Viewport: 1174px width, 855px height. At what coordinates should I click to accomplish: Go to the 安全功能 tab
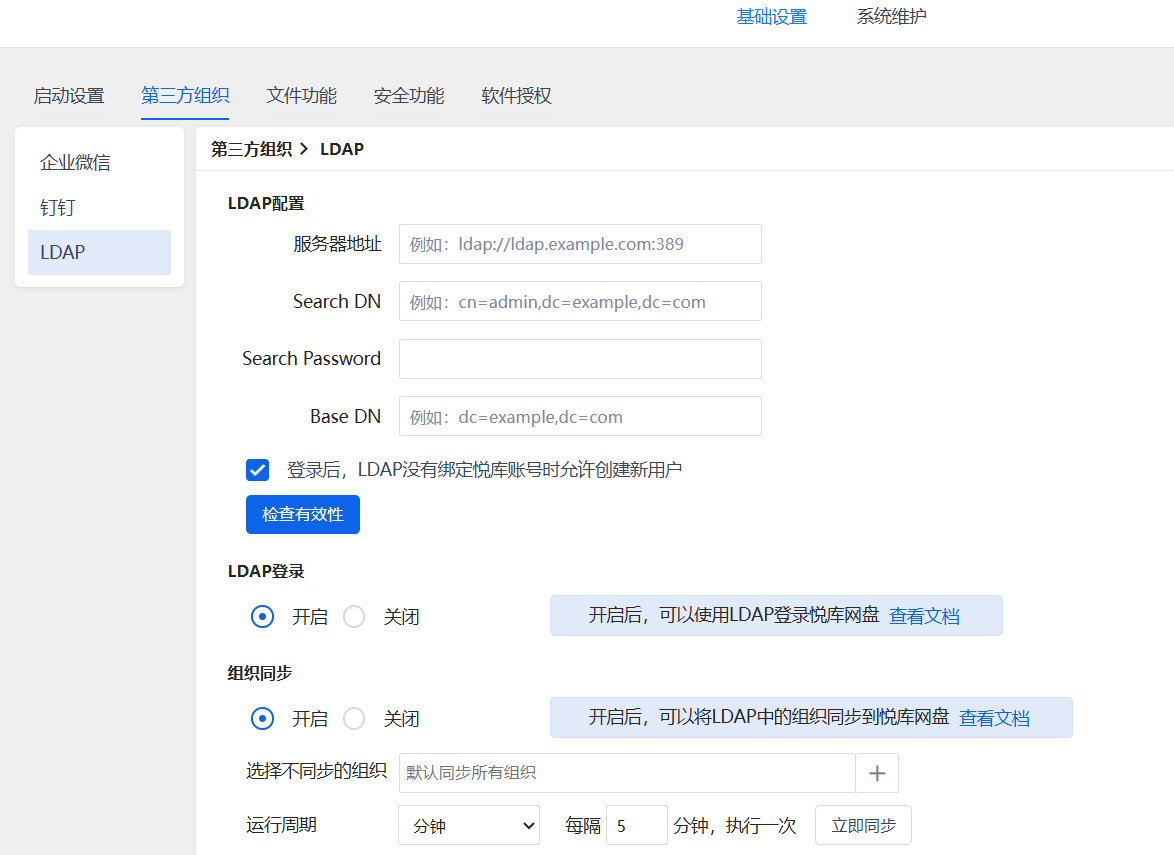click(409, 96)
